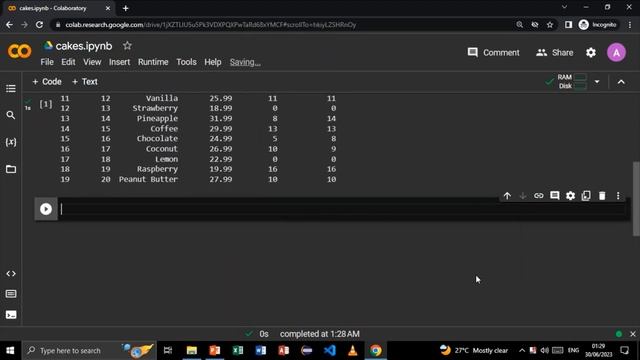Open the command palette icon

pos(11,294)
